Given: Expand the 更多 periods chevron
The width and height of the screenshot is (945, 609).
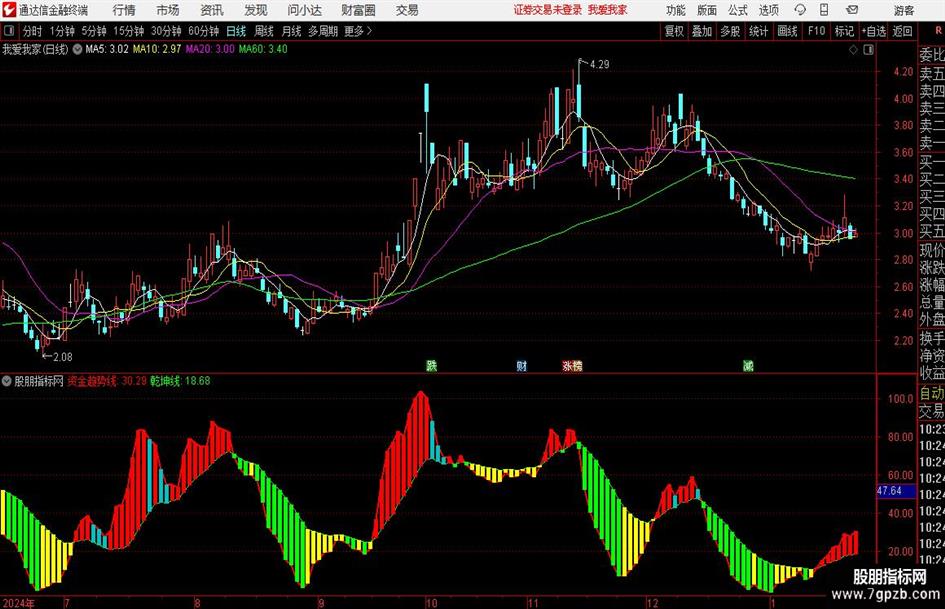Looking at the screenshot, I should (369, 31).
